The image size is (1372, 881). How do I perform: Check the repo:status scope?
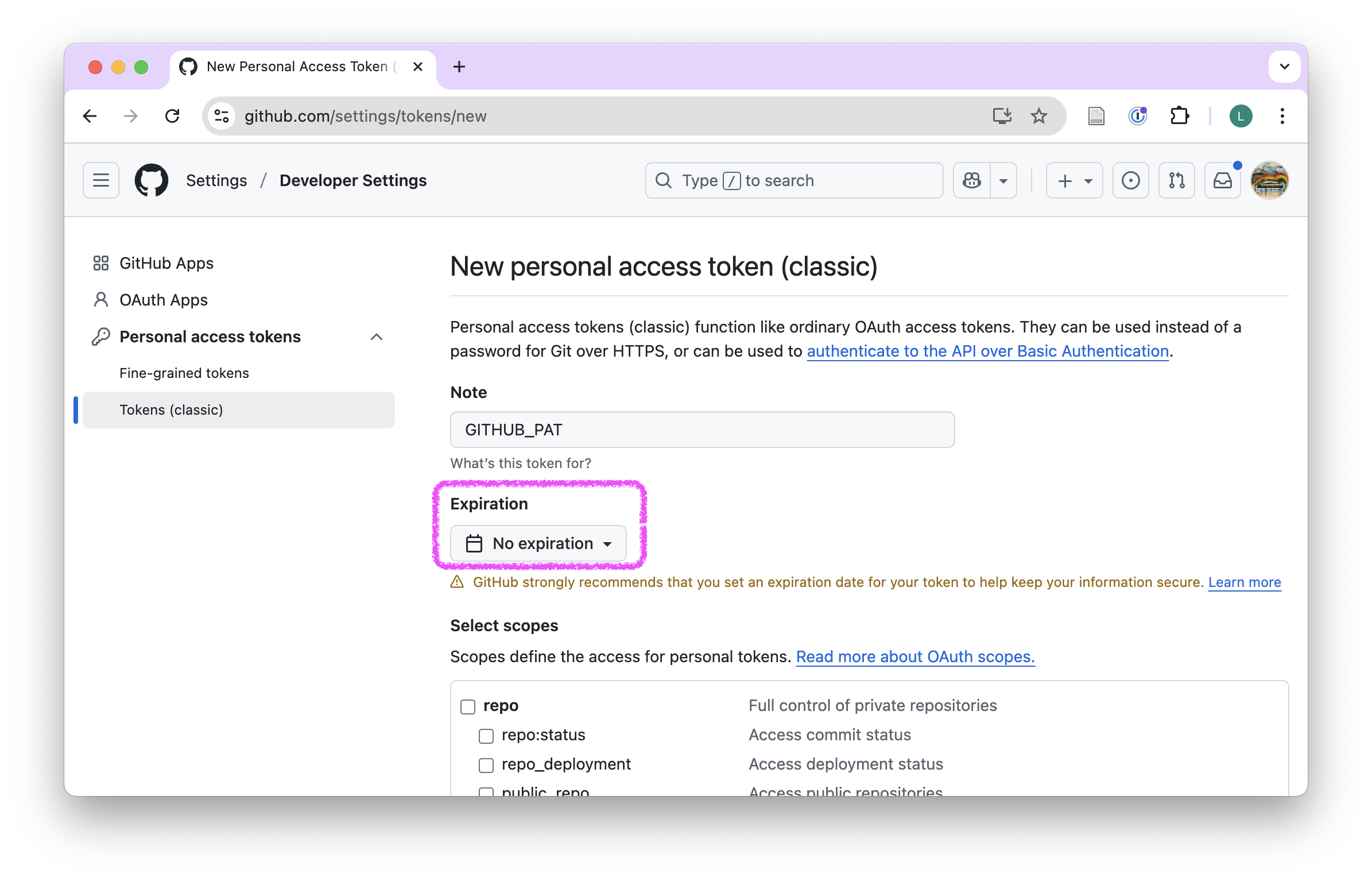pyautogui.click(x=486, y=736)
